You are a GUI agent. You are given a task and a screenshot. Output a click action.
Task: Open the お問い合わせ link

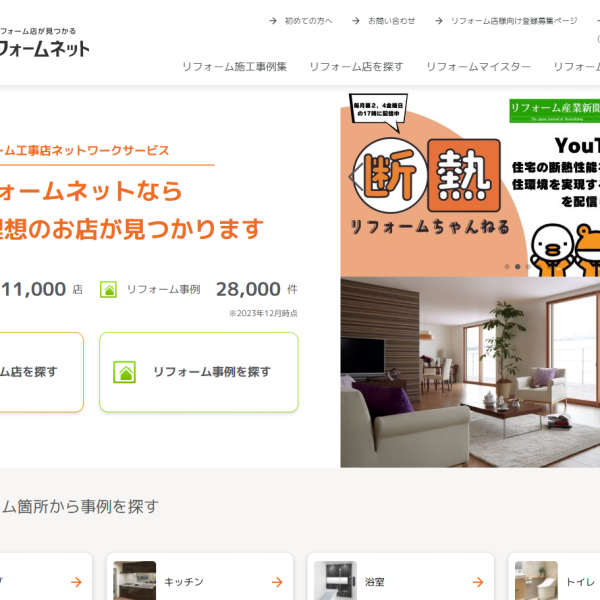coord(391,21)
